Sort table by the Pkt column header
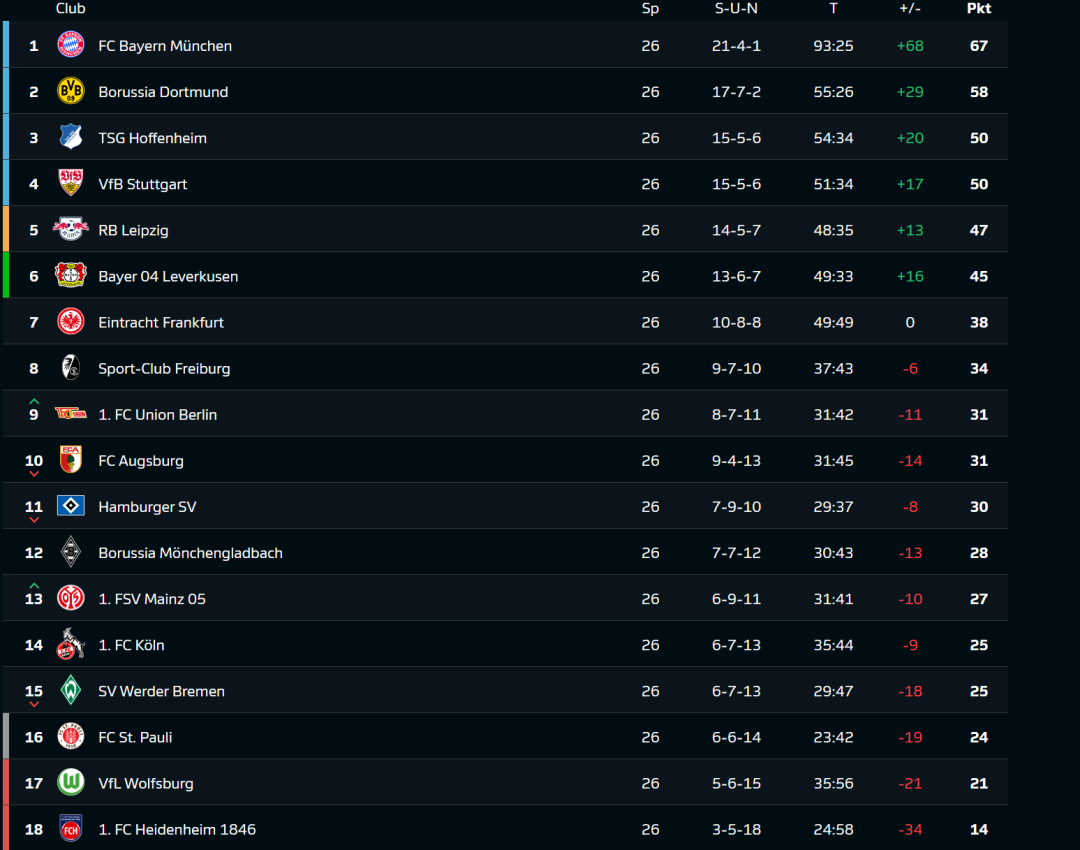 tap(978, 8)
